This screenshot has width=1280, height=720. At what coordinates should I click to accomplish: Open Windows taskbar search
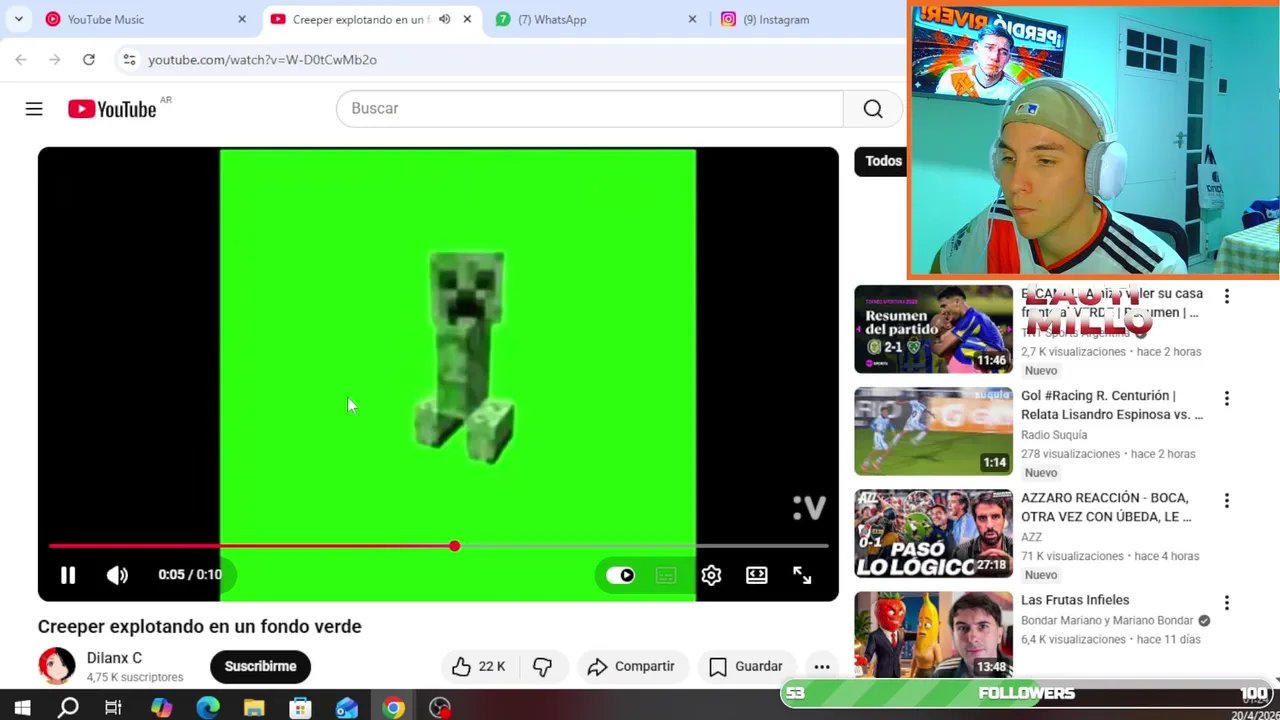(68, 708)
